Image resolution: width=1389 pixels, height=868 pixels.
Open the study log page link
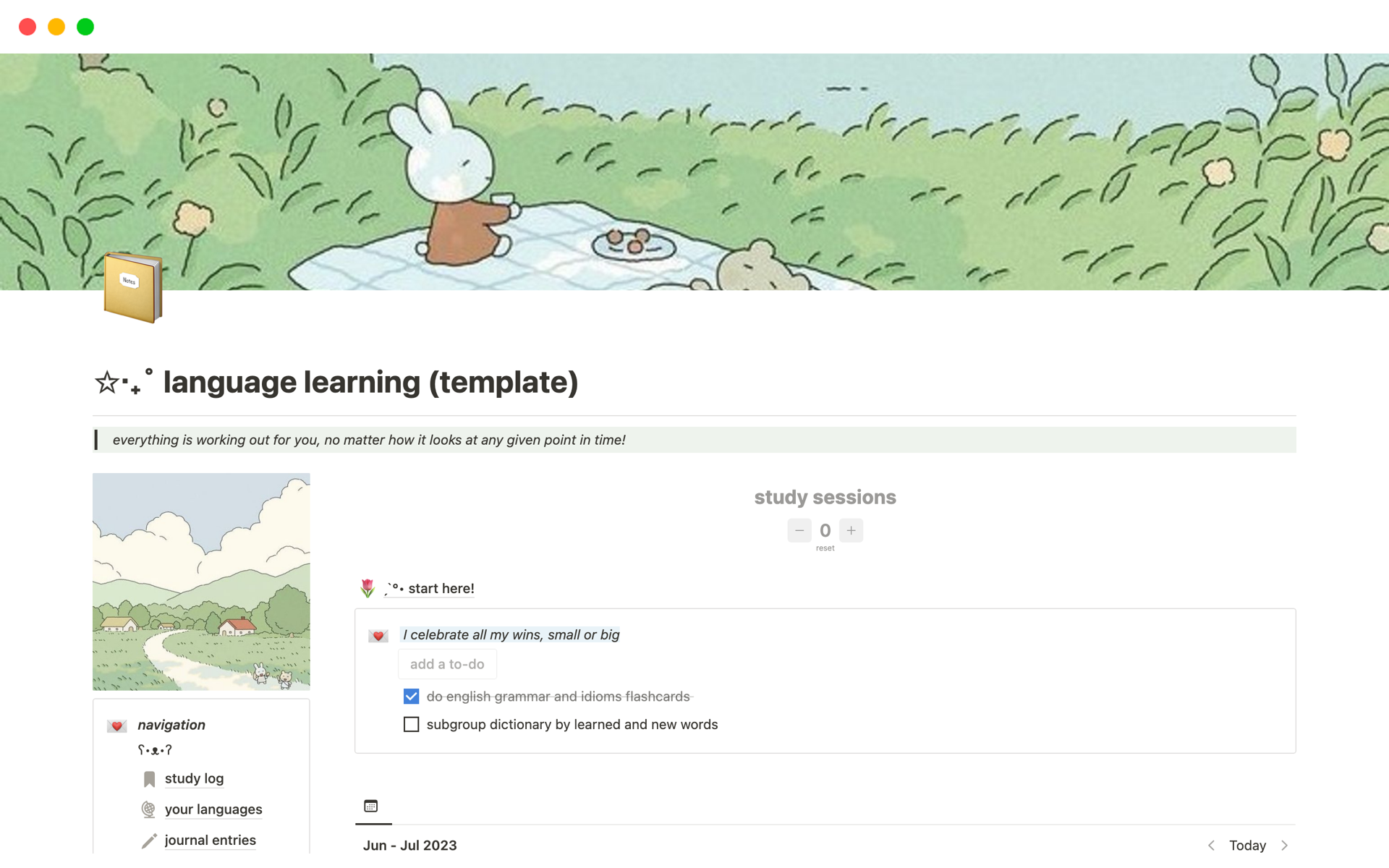point(194,778)
